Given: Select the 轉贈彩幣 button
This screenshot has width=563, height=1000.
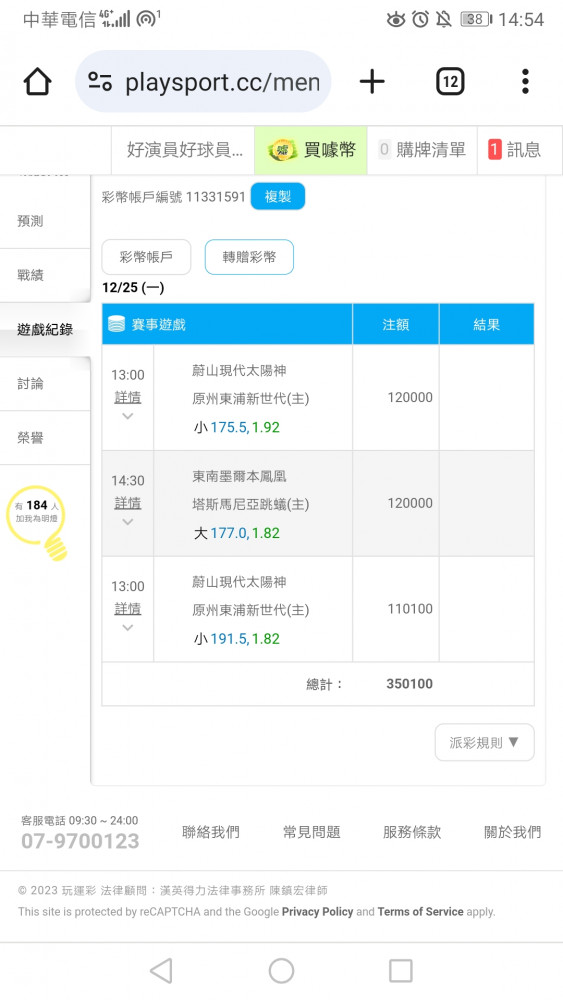Looking at the screenshot, I should point(249,257).
